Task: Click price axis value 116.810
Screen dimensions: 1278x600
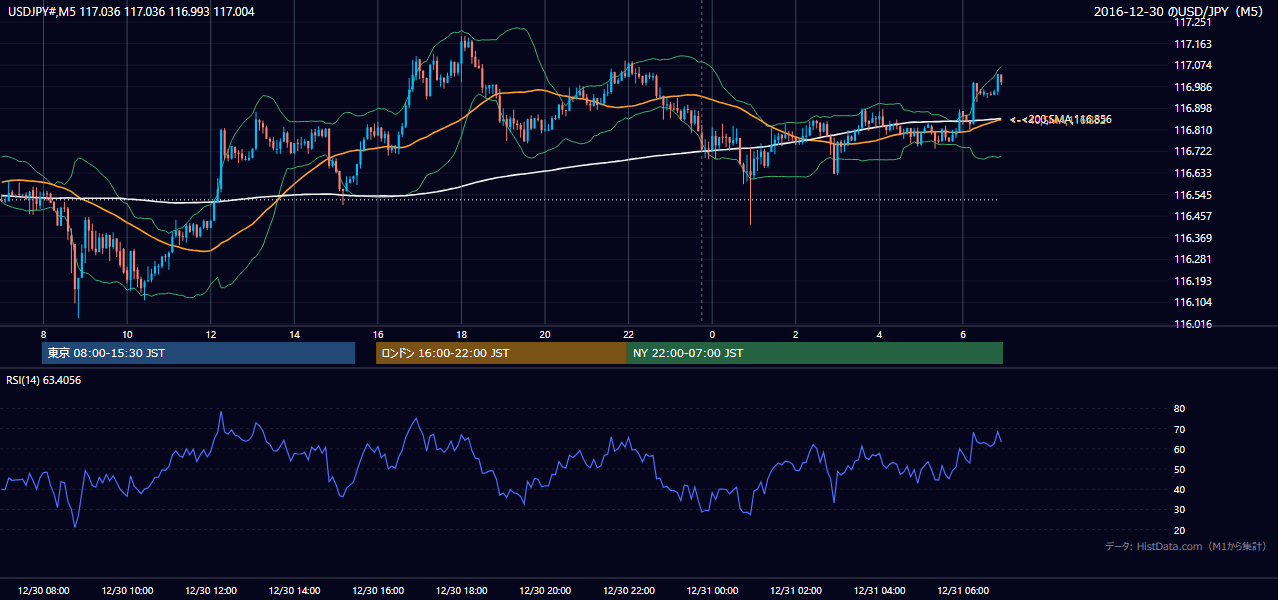Action: pyautogui.click(x=1193, y=130)
